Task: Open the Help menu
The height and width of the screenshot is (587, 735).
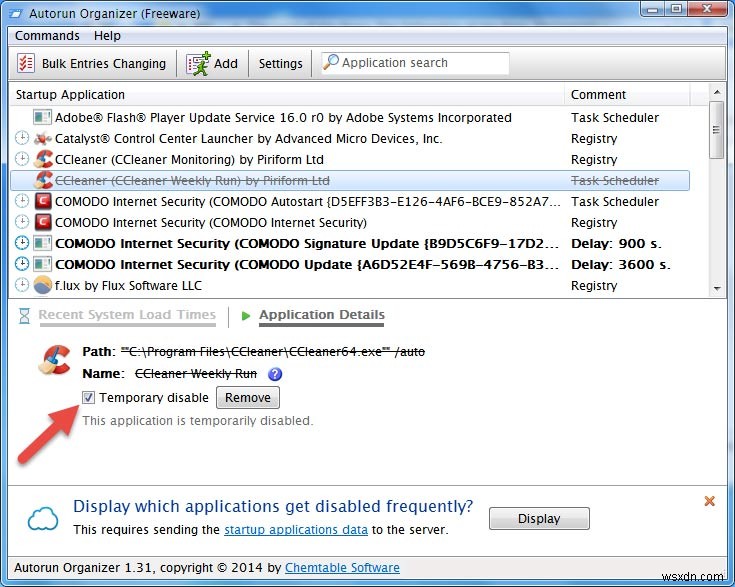Action: click(x=107, y=36)
